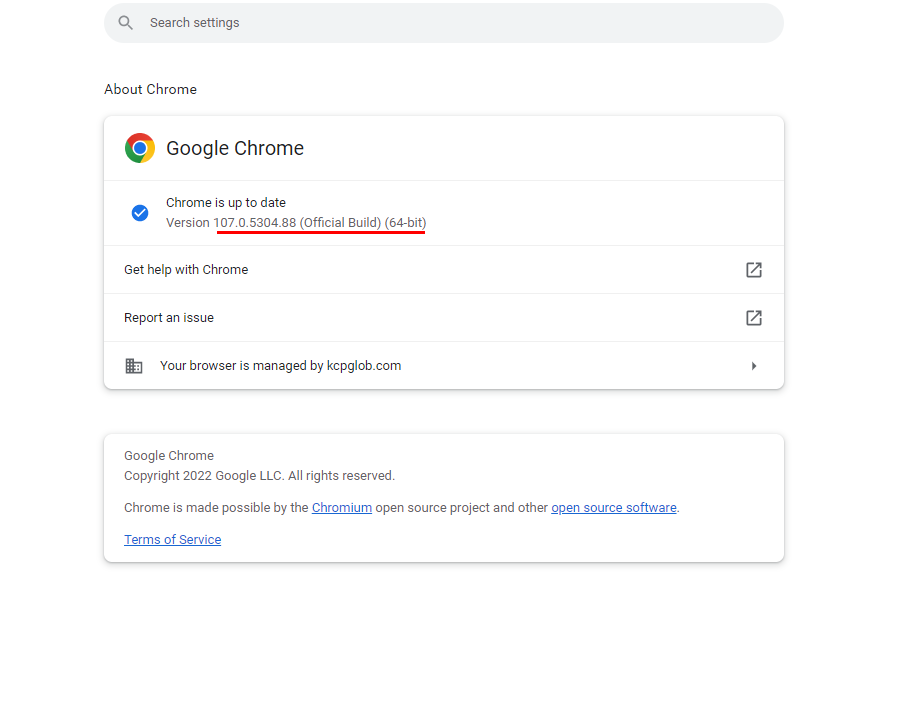
Task: Click the Google Chrome title text
Action: pyautogui.click(x=235, y=148)
